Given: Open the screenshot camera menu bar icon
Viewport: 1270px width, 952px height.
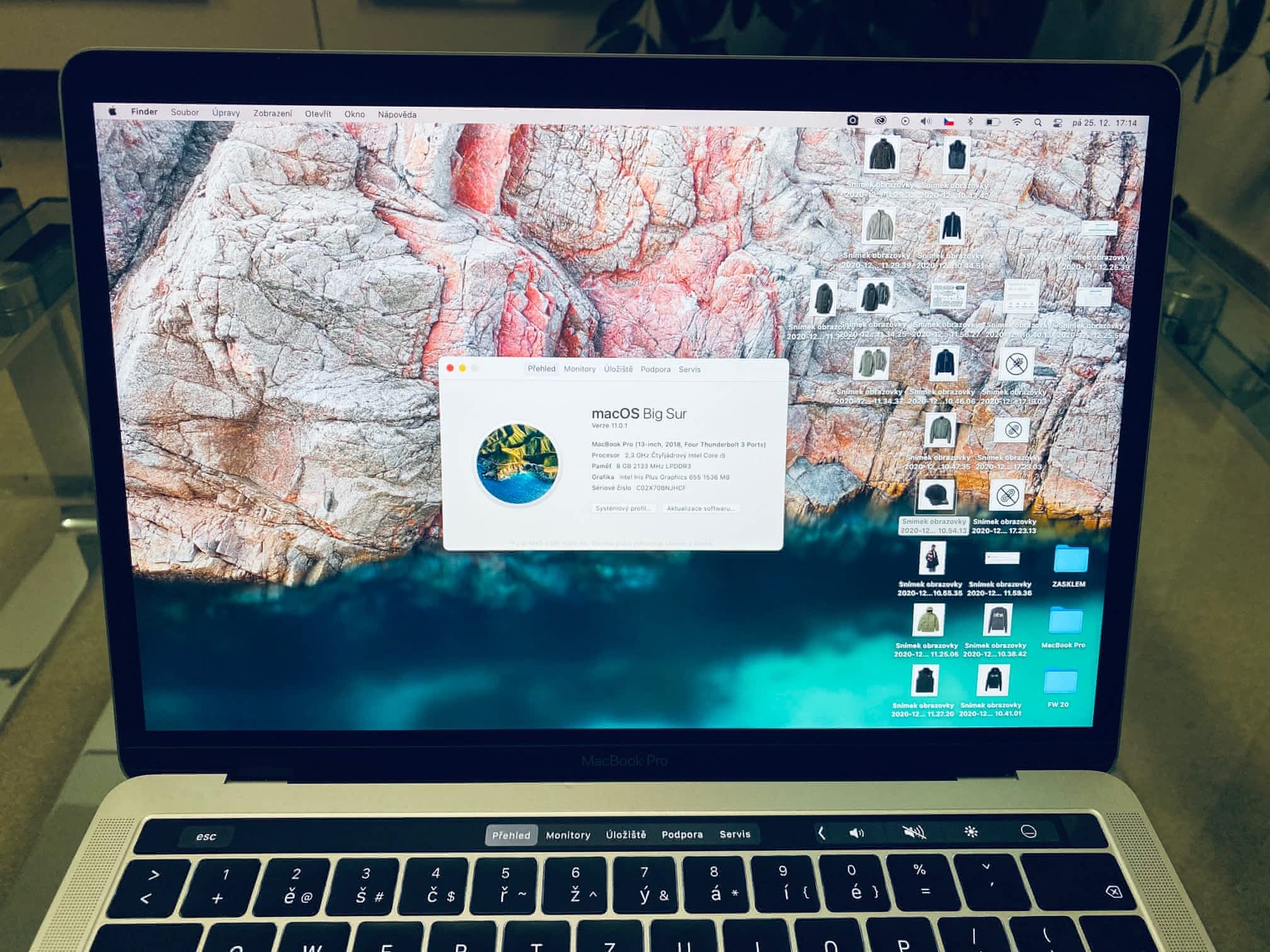Looking at the screenshot, I should pos(852,120).
